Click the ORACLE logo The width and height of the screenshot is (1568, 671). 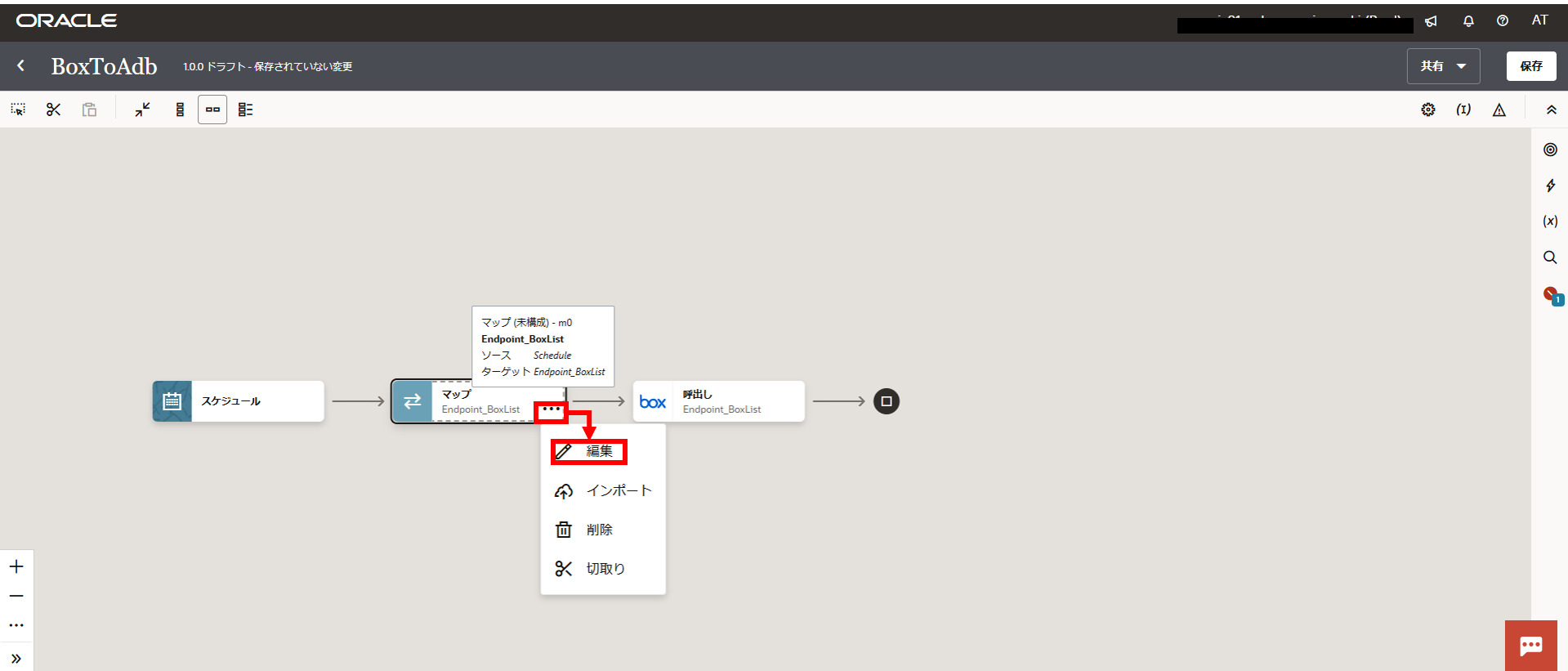point(66,20)
